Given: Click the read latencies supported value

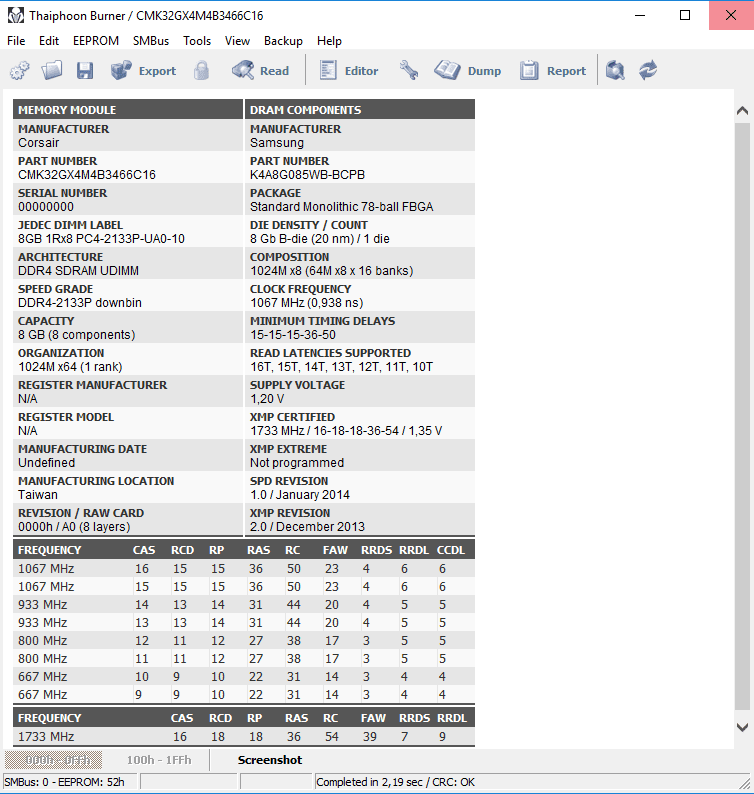Looking at the screenshot, I should [x=342, y=367].
